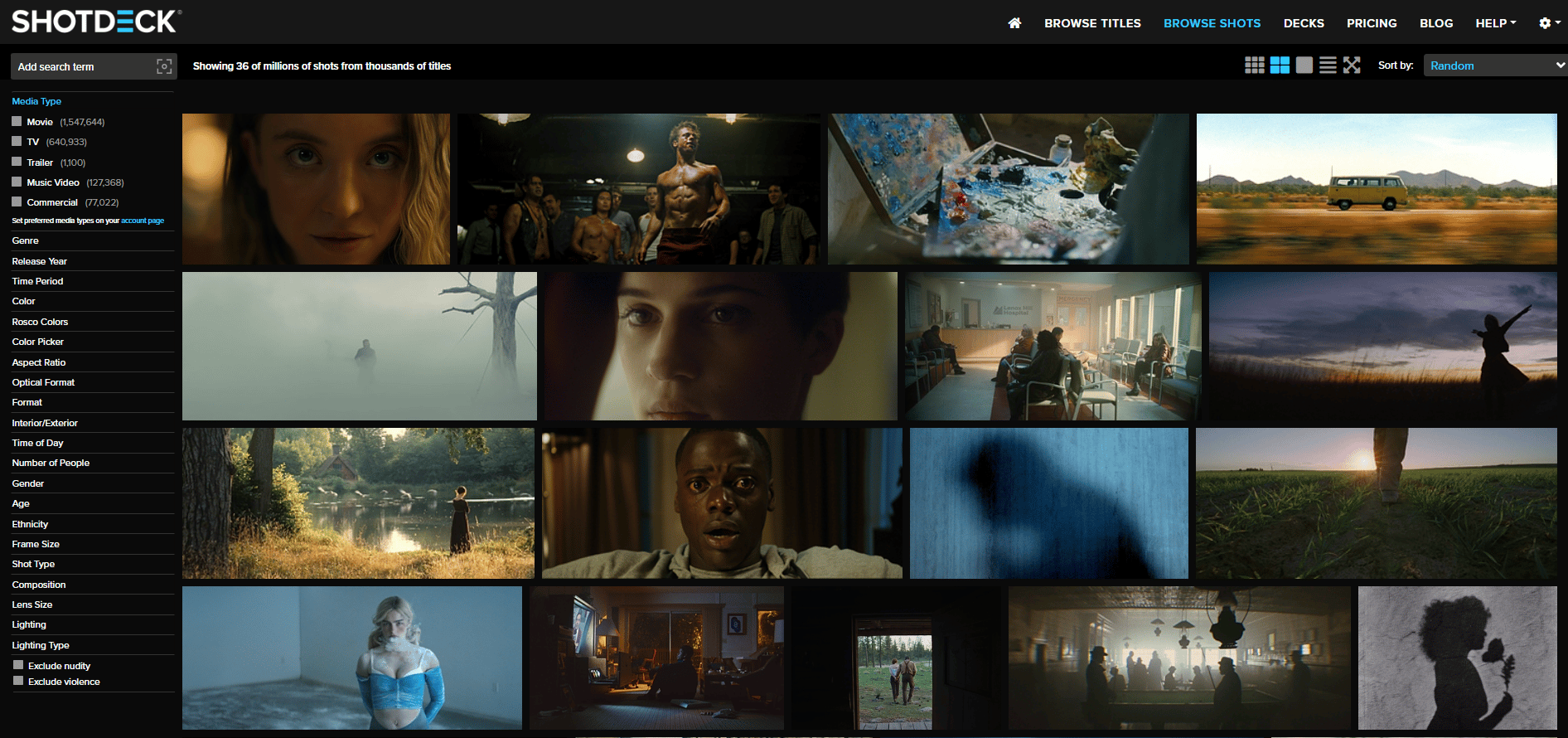
Task: Select the woman by the lake shot
Action: click(x=358, y=503)
